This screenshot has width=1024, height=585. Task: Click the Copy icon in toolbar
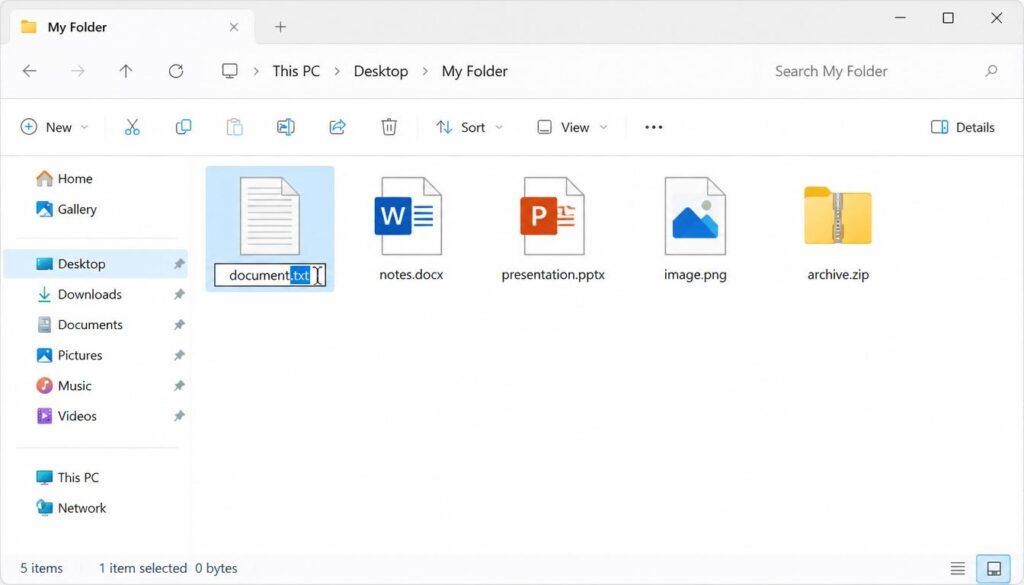tap(184, 127)
